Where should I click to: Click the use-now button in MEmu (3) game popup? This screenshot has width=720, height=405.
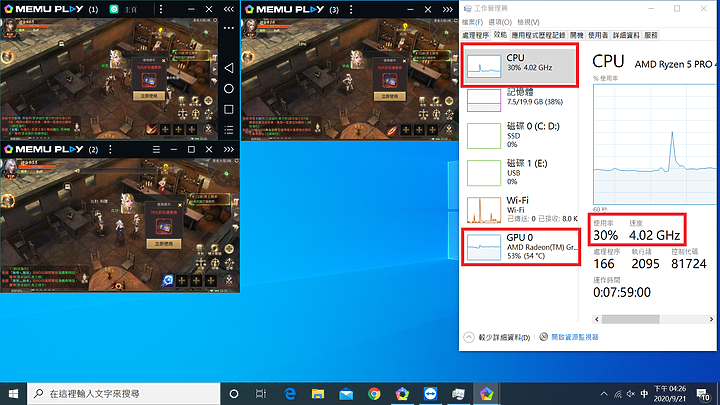pyautogui.click(x=389, y=96)
